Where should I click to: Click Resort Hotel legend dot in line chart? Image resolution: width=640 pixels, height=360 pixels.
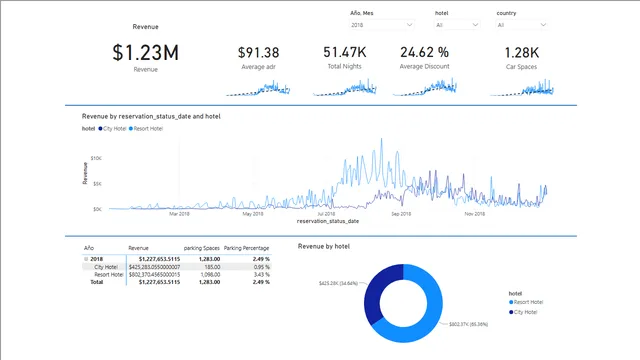[x=131, y=129]
